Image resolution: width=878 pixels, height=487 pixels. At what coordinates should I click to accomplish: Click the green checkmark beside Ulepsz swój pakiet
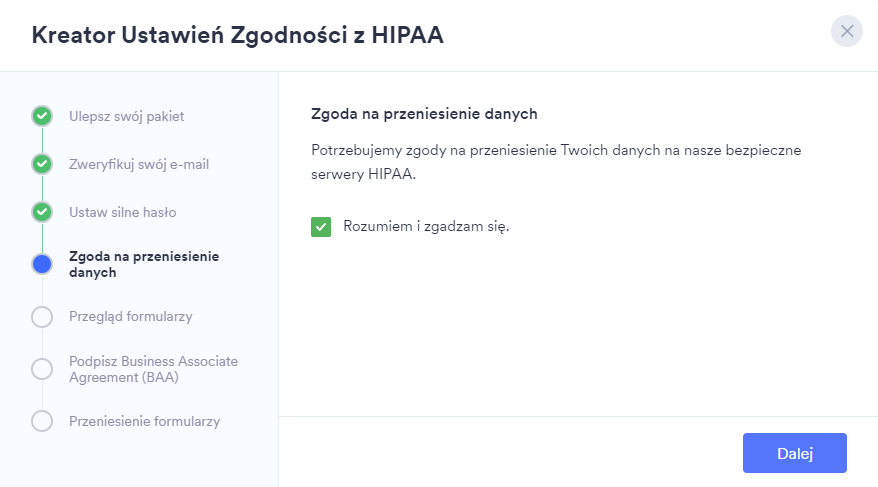click(42, 116)
